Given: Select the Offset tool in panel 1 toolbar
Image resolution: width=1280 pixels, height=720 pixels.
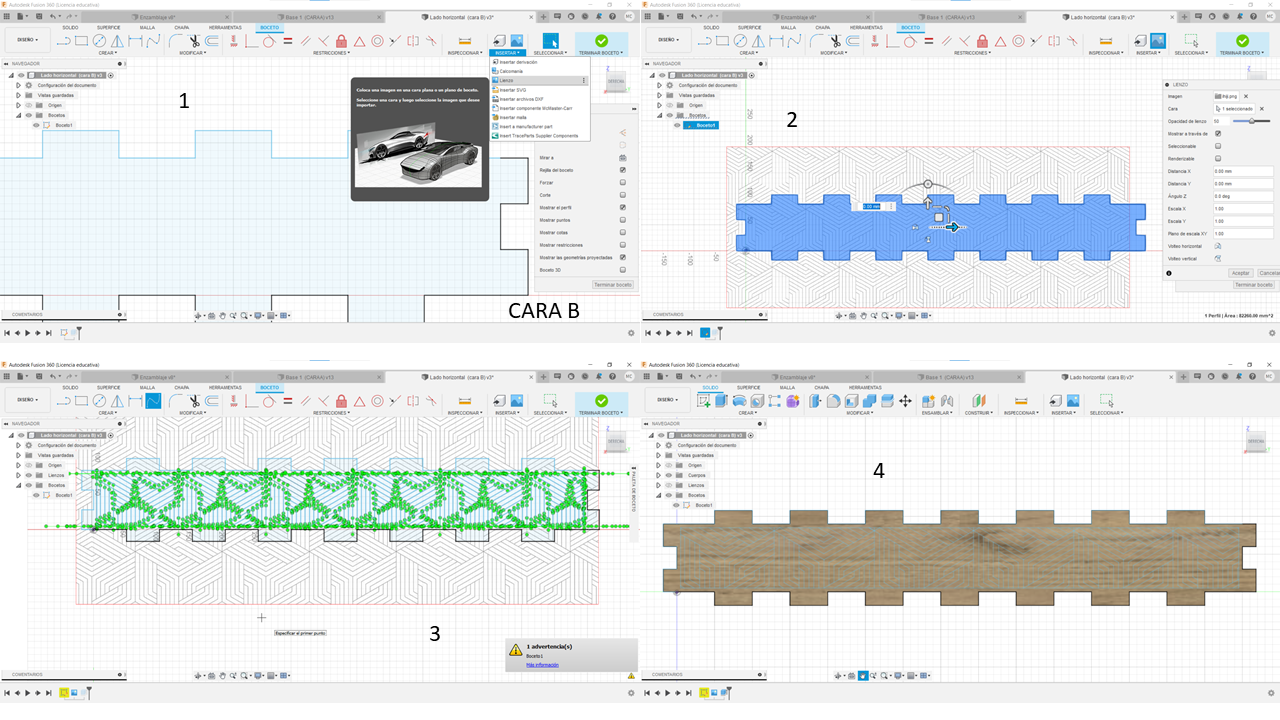Looking at the screenshot, I should [212, 40].
